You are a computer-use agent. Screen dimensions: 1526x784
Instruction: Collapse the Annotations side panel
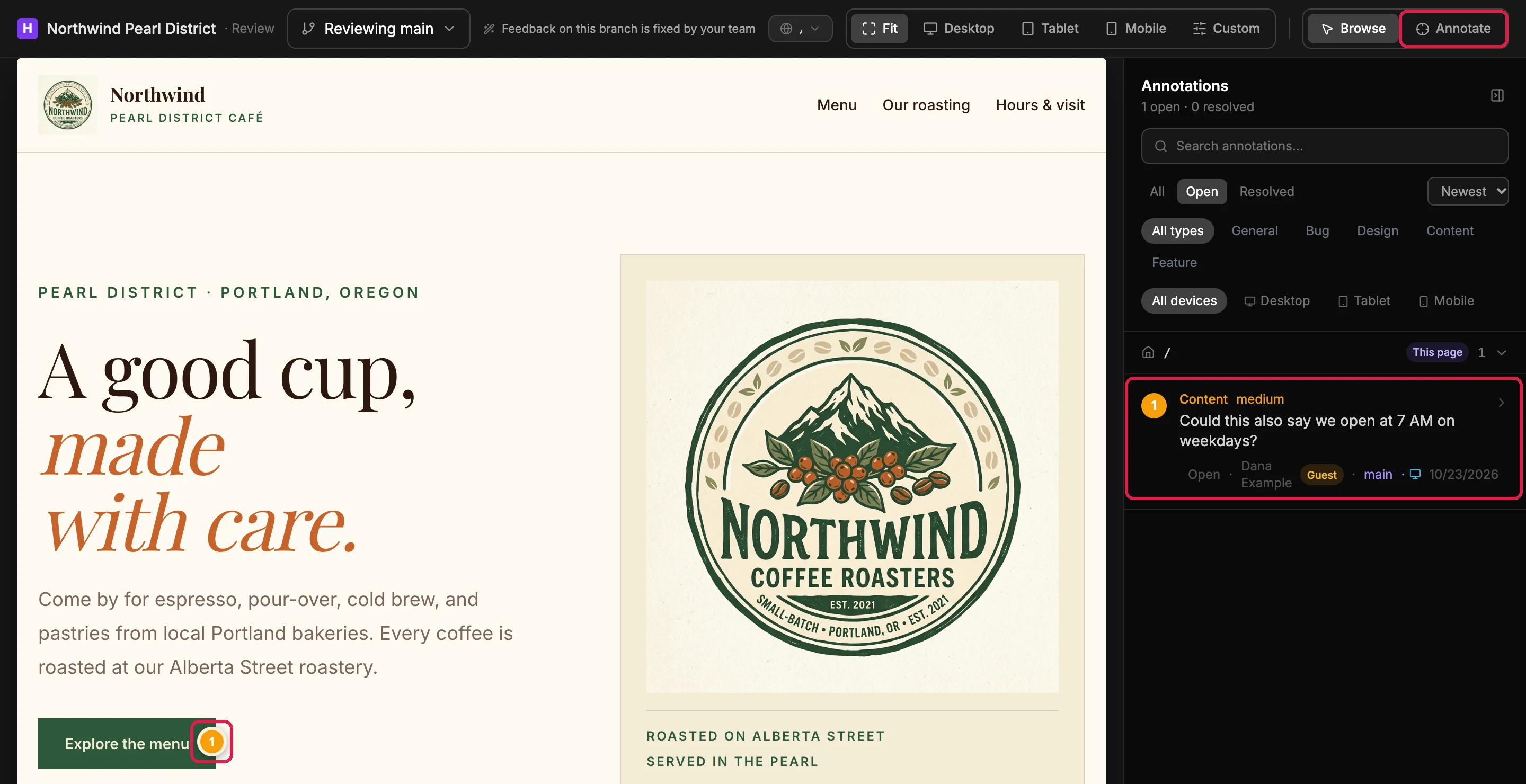1497,95
